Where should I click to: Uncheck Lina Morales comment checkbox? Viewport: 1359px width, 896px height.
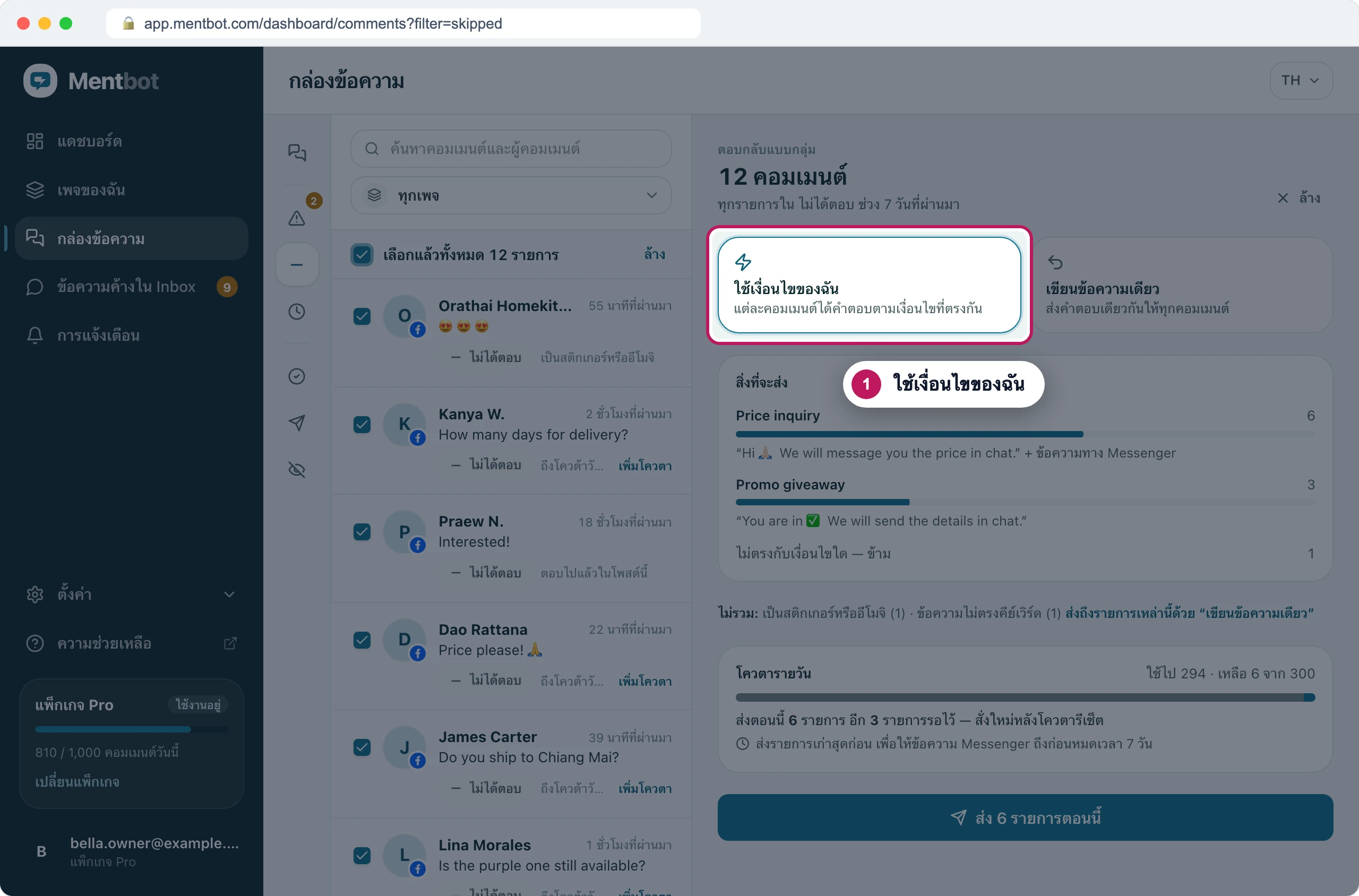point(362,856)
